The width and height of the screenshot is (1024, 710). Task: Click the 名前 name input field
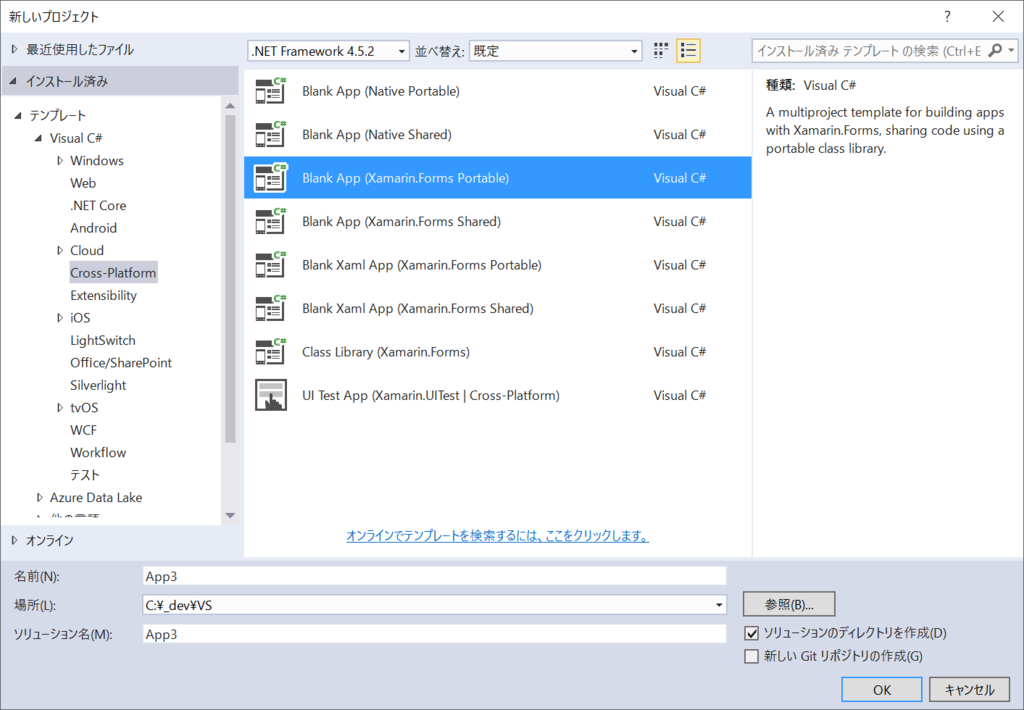click(x=434, y=576)
